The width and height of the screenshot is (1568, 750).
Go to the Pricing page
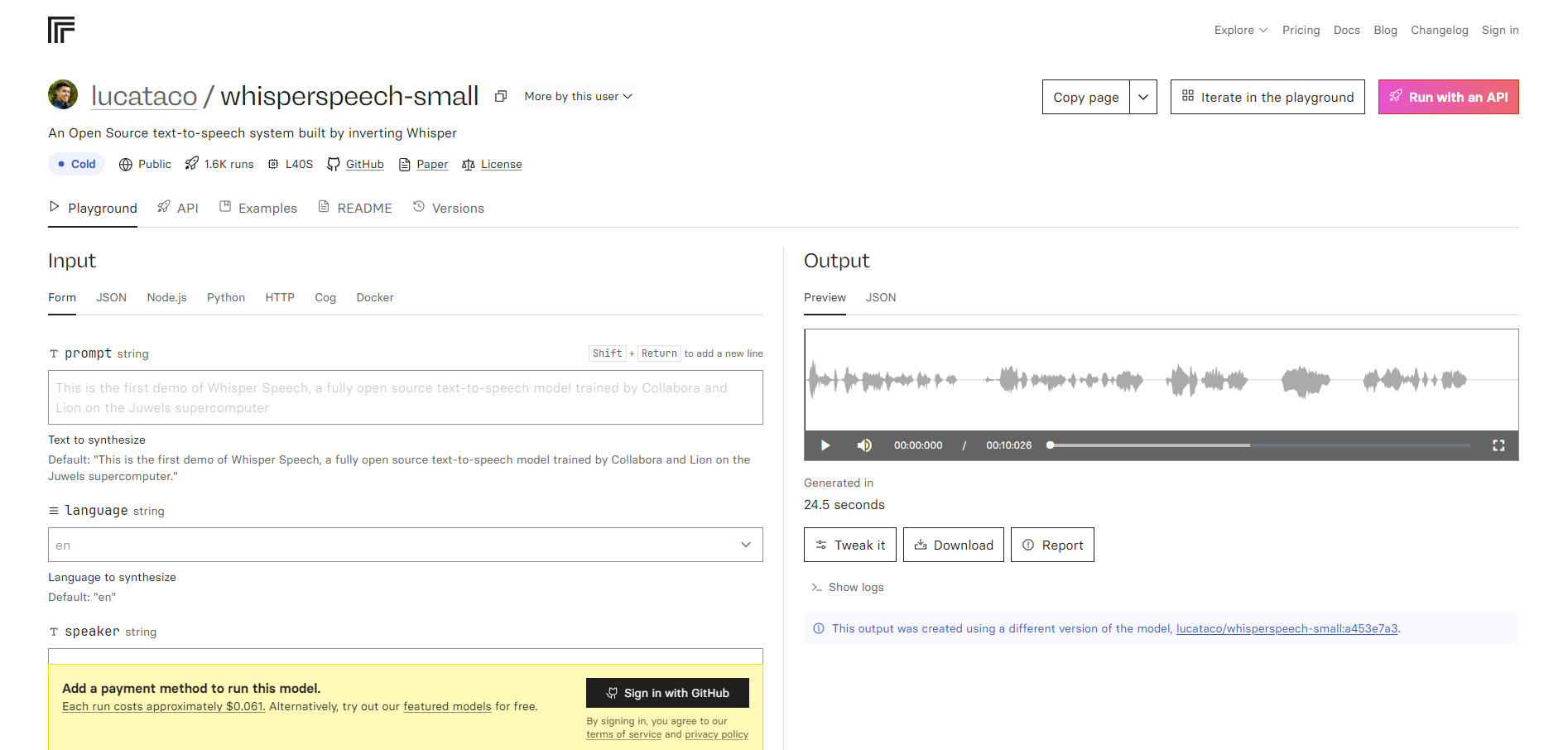click(1301, 30)
